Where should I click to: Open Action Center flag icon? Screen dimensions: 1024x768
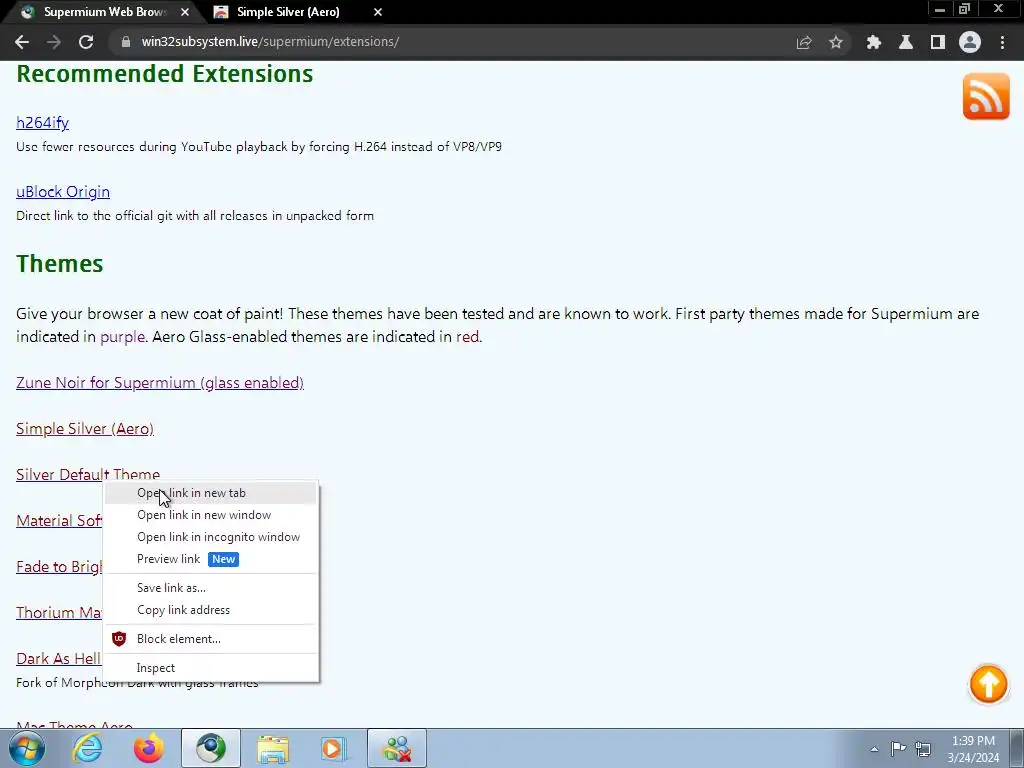pos(899,748)
